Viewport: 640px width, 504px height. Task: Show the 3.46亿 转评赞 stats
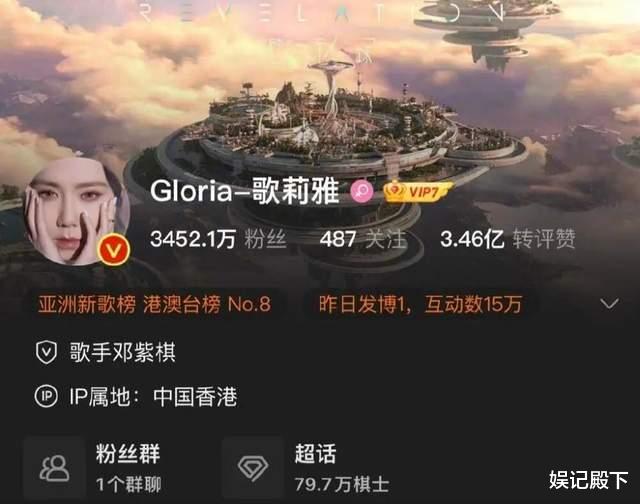[x=507, y=239]
